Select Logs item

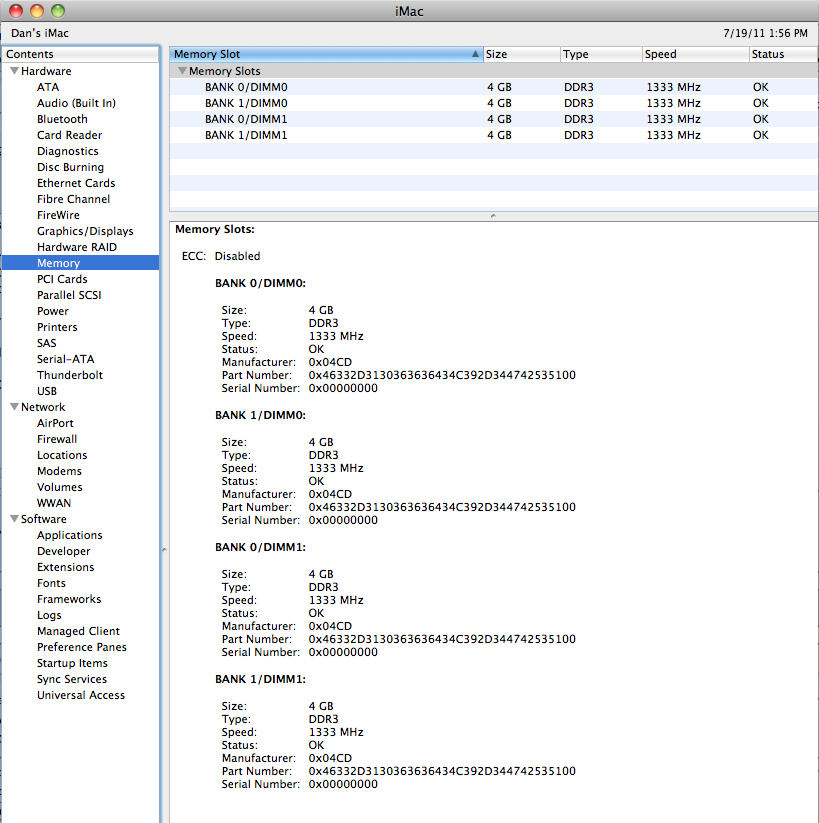(49, 615)
